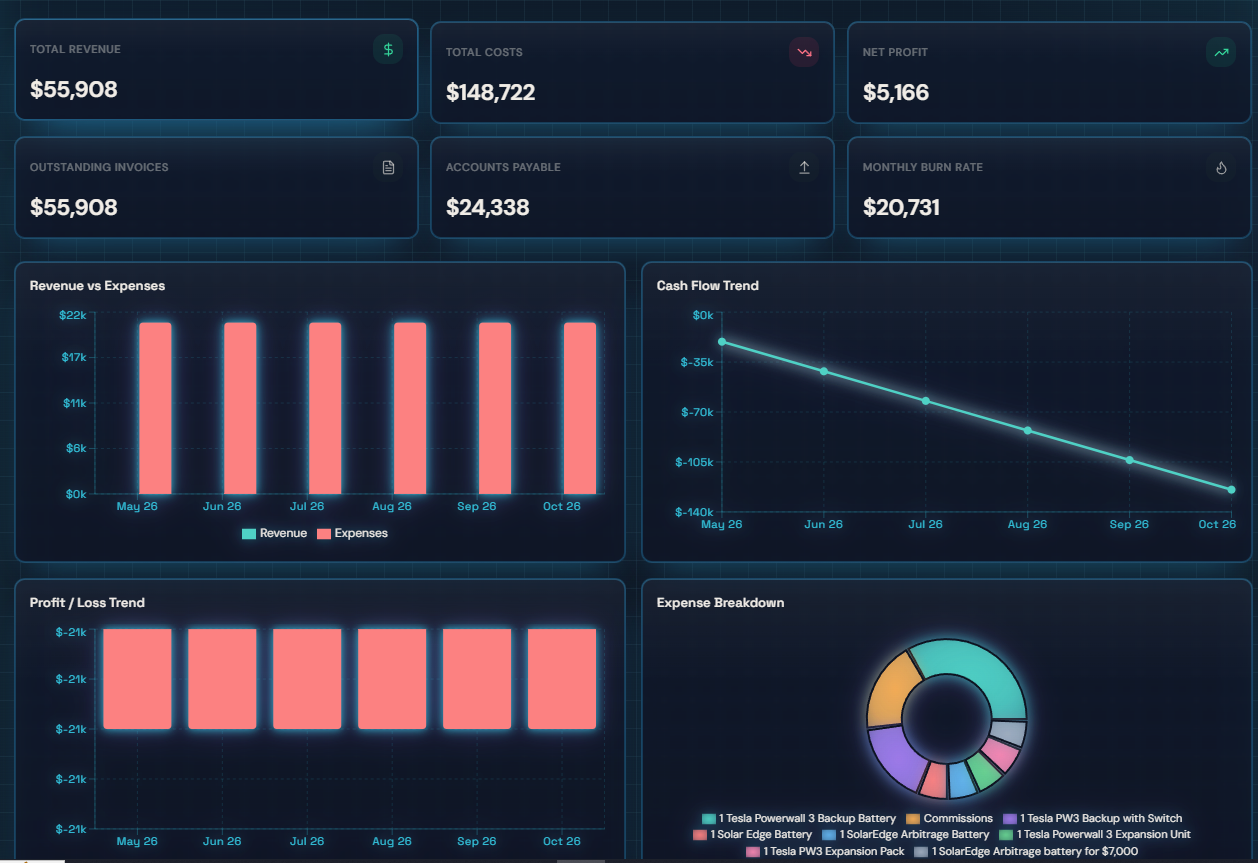Toggle SolarEdge Arbitrage battery for $7,000 legend
Screen dimensions: 1258x863
1025,851
